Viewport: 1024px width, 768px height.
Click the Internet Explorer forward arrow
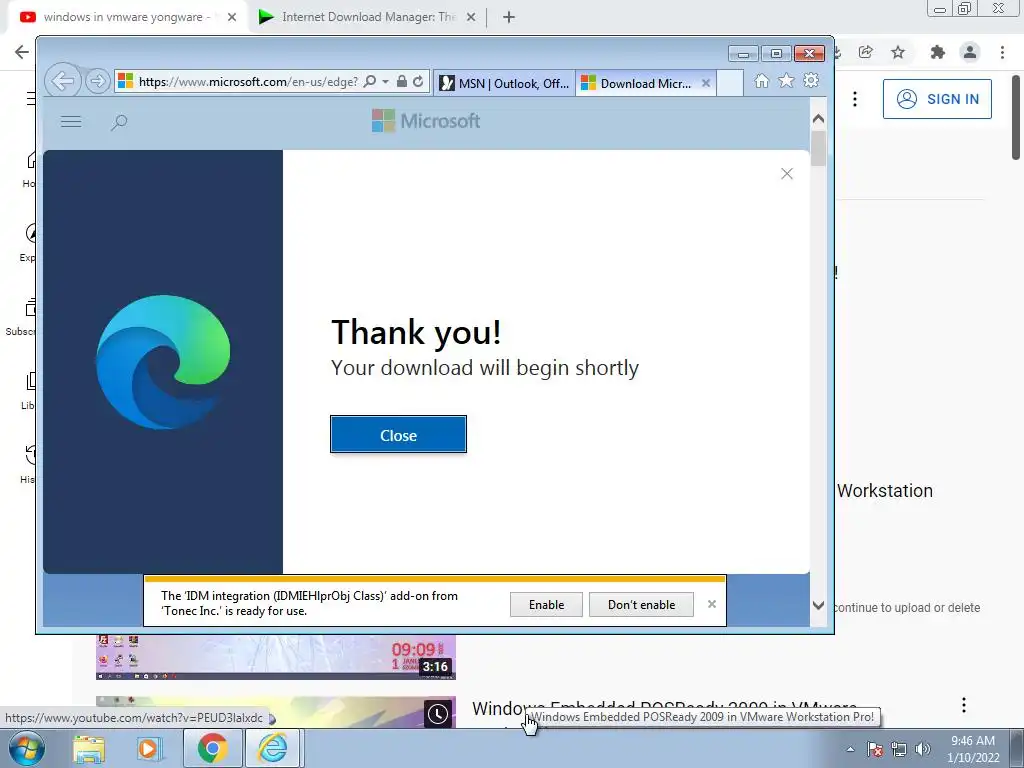pyautogui.click(x=97, y=82)
